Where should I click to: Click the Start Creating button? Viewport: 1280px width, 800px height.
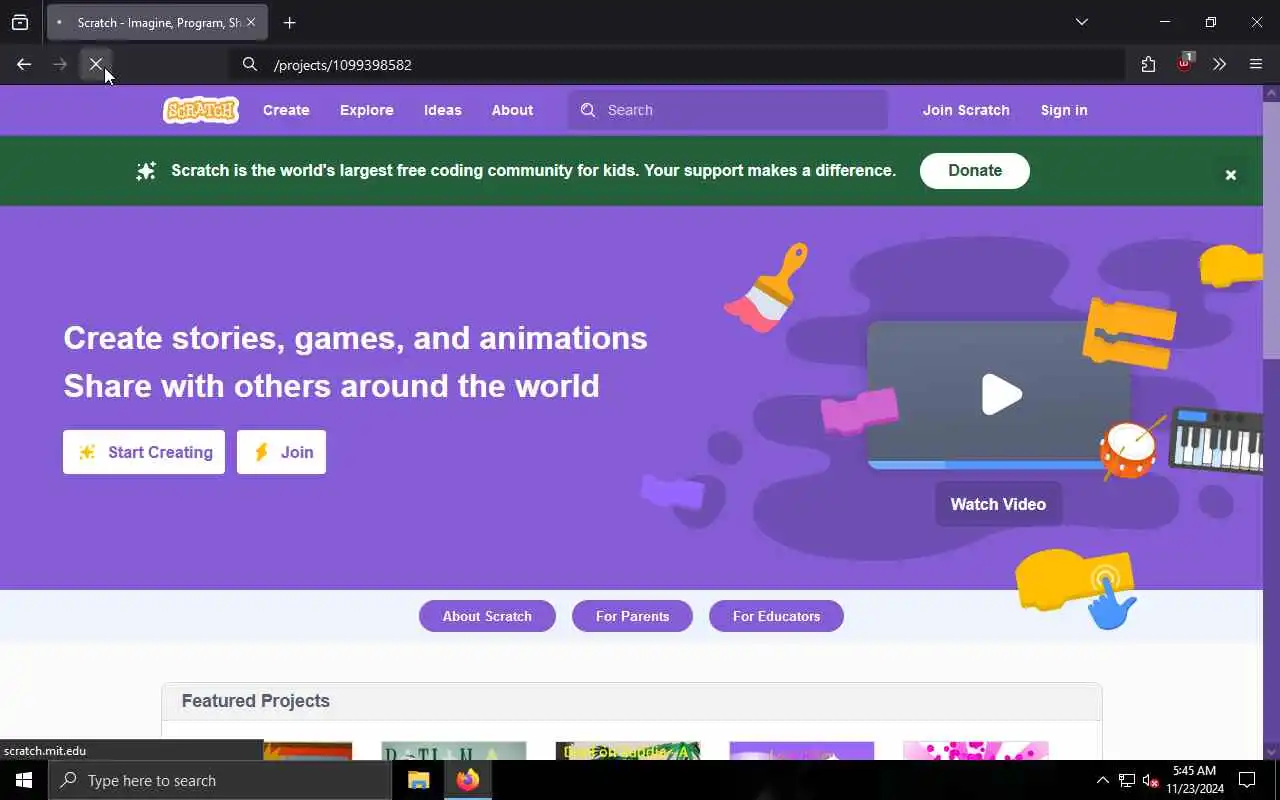[144, 452]
